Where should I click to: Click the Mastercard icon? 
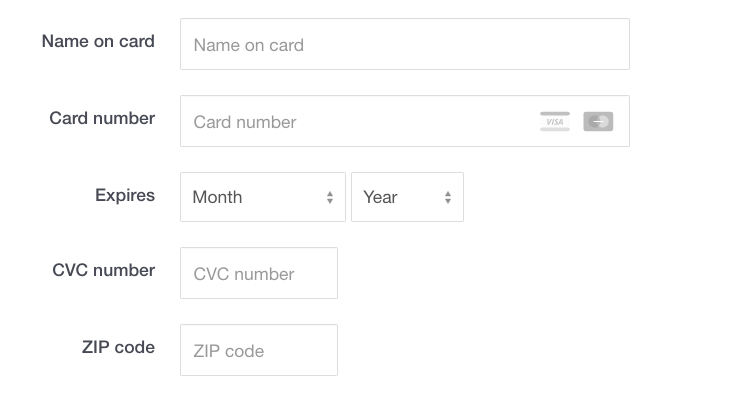[598, 122]
